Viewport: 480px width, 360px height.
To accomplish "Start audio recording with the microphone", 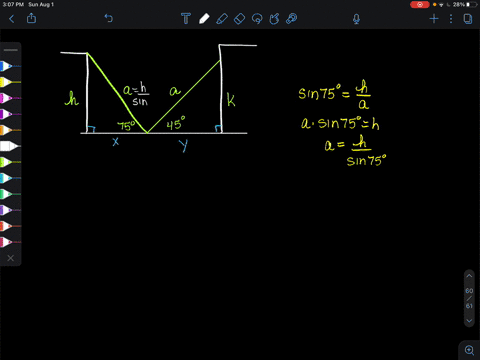I will [x=356, y=19].
